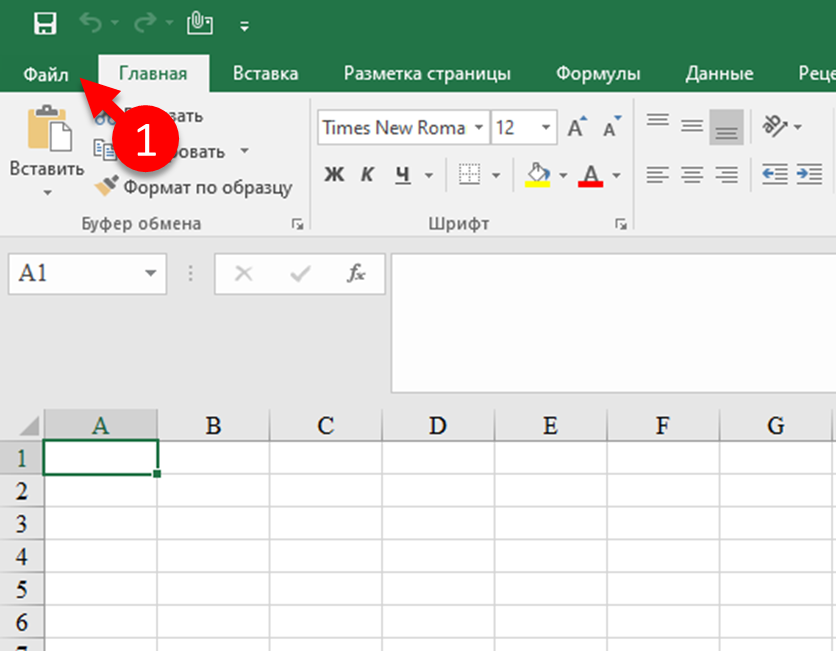The width and height of the screenshot is (836, 651).
Task: Select column C header
Action: pyautogui.click(x=326, y=425)
